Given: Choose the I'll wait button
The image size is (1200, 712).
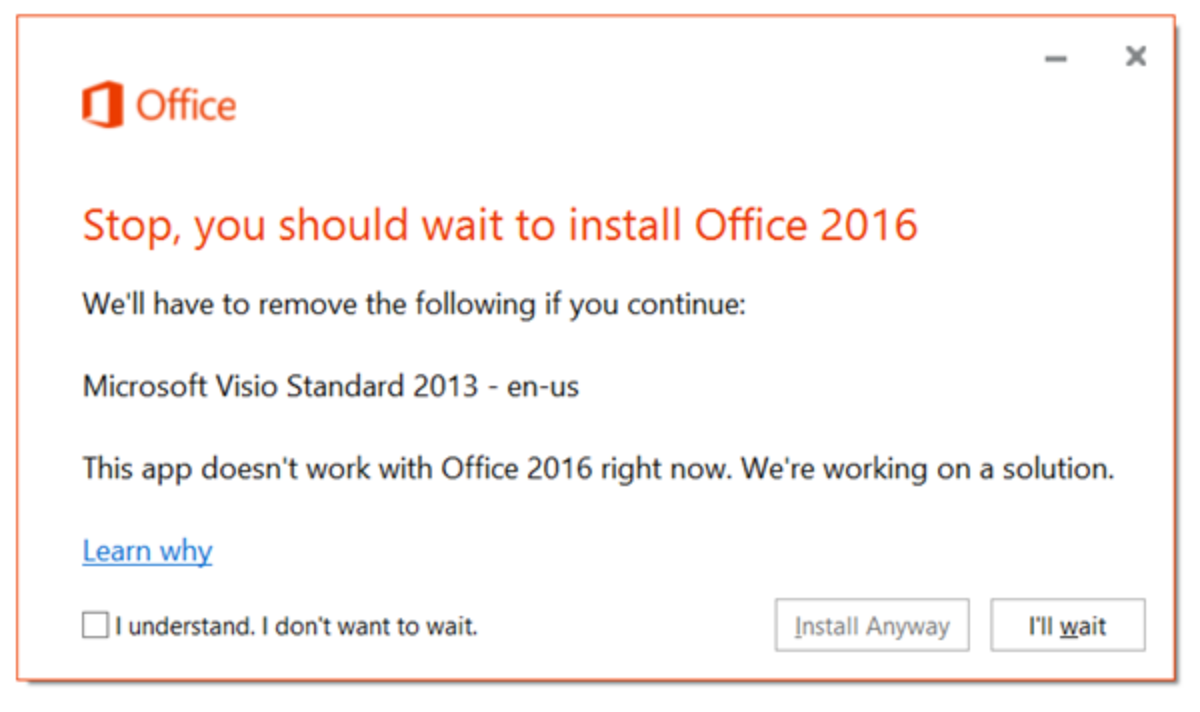Looking at the screenshot, I should [1067, 626].
